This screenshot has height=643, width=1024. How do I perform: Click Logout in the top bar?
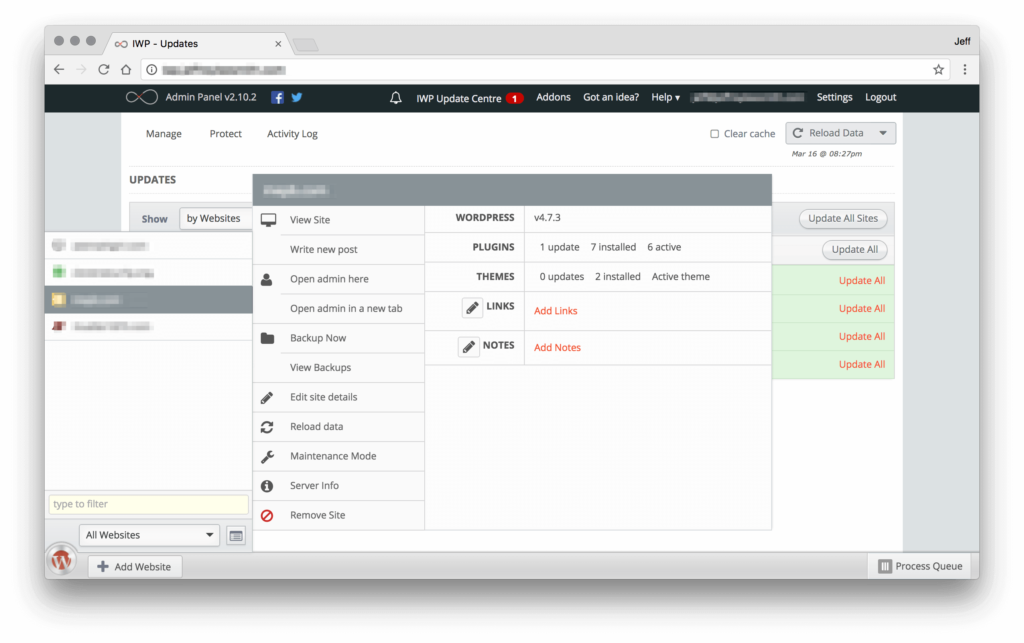(x=880, y=97)
